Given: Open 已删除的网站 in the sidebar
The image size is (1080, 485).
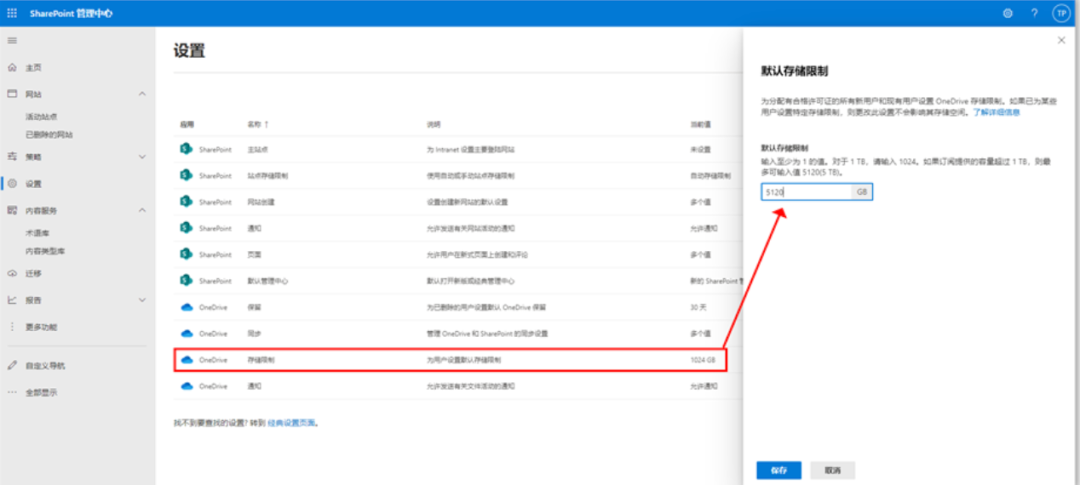Looking at the screenshot, I should coord(49,134).
